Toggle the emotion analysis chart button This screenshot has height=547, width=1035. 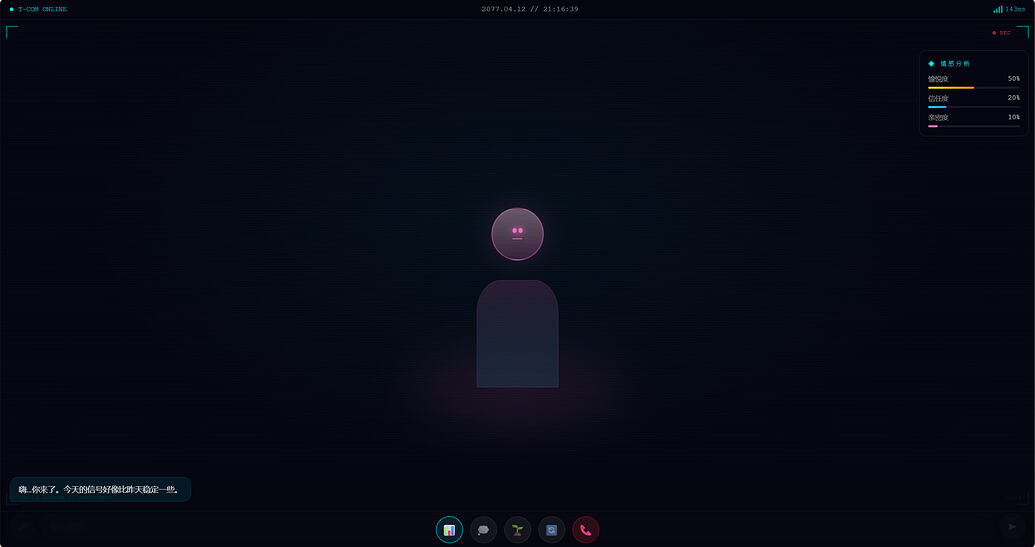point(449,530)
